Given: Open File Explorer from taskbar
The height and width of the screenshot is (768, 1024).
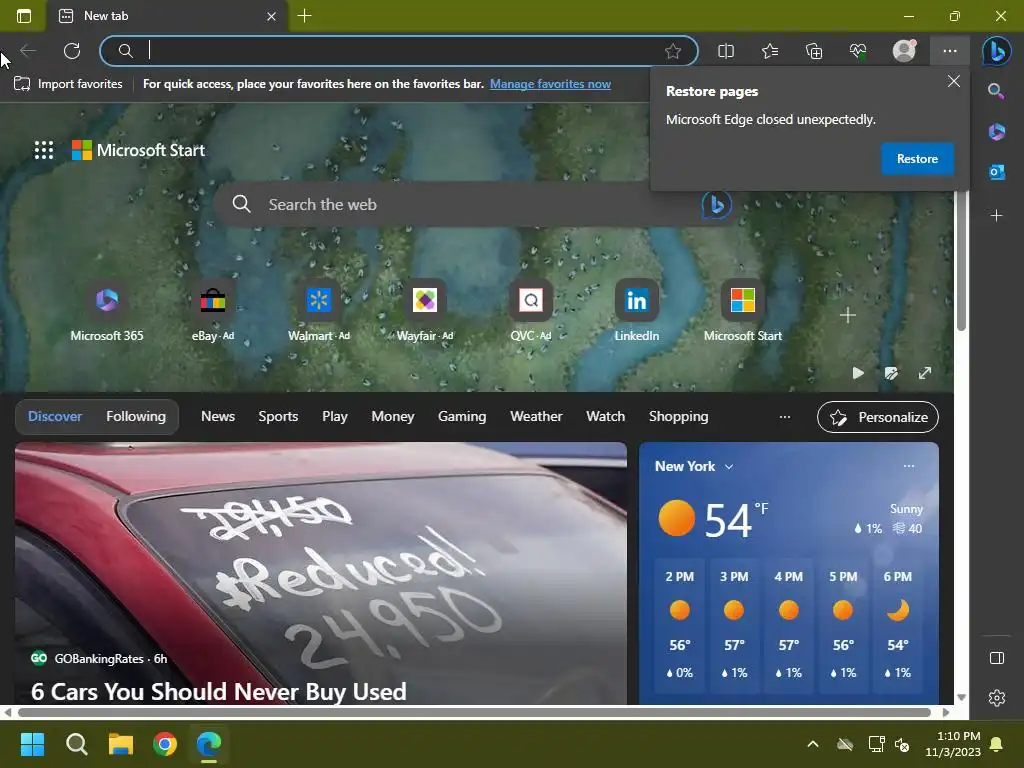Looking at the screenshot, I should click(121, 744).
